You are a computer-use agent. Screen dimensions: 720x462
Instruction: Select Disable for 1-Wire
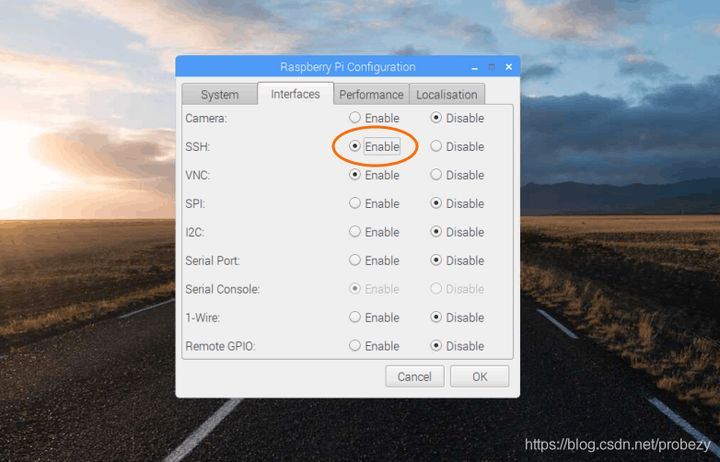pos(436,317)
